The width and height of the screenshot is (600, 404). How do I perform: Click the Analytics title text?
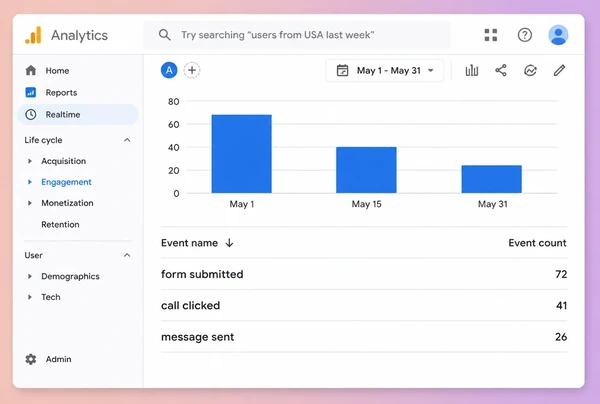[80, 35]
